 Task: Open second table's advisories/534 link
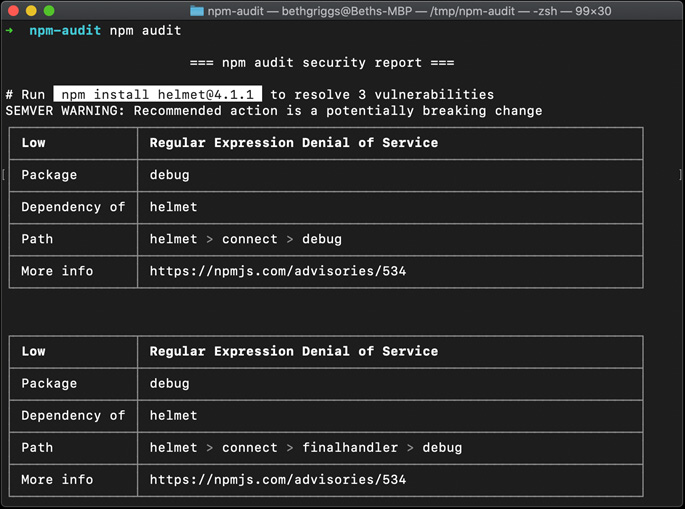tap(278, 480)
